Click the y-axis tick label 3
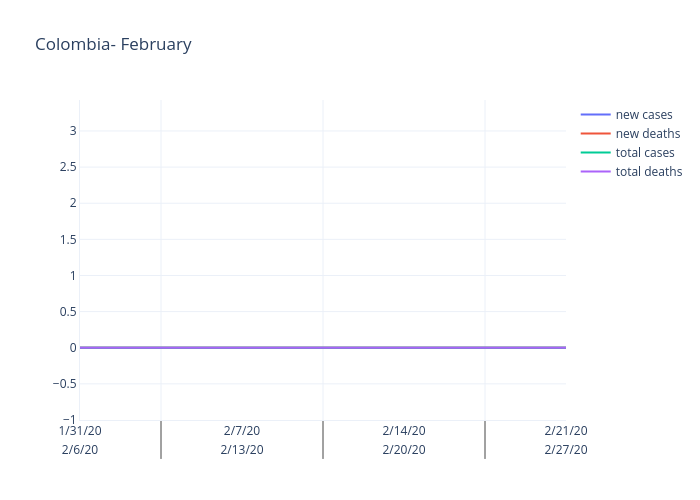This screenshot has height=500, width=700. (x=73, y=130)
